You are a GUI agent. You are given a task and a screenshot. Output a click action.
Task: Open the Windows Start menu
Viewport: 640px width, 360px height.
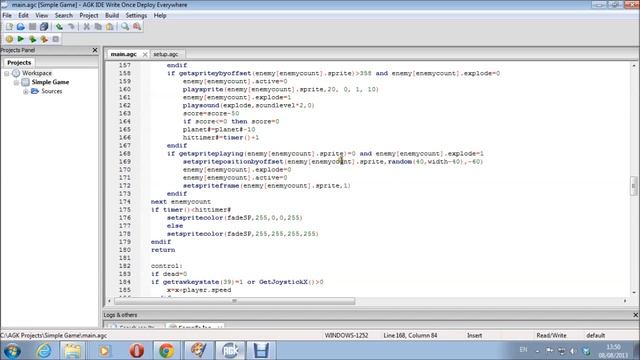click(x=12, y=351)
